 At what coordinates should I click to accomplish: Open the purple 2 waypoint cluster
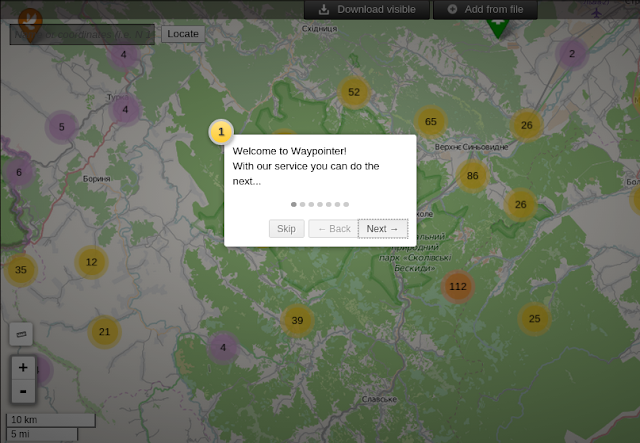tap(572, 53)
